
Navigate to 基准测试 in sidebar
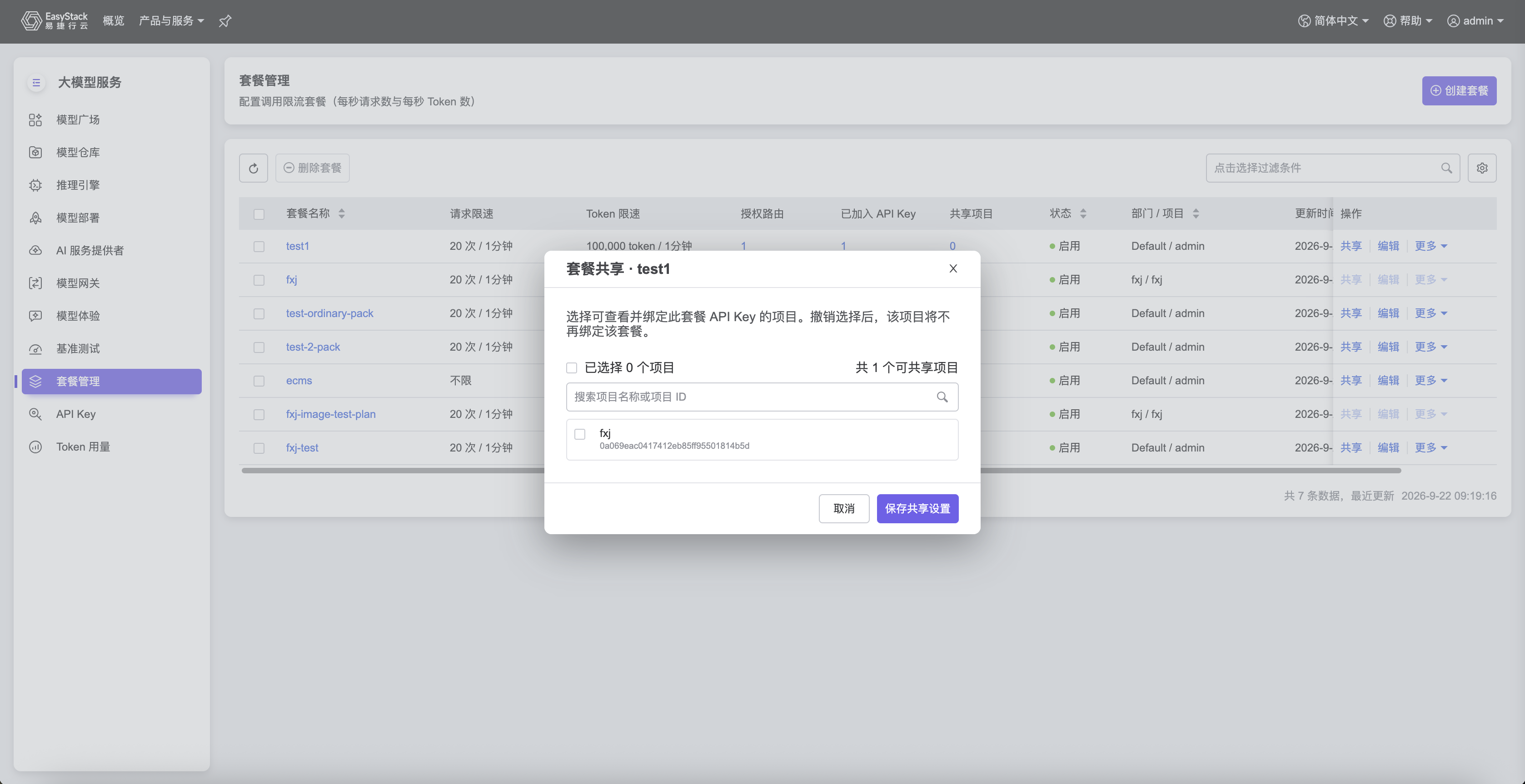[x=111, y=348]
